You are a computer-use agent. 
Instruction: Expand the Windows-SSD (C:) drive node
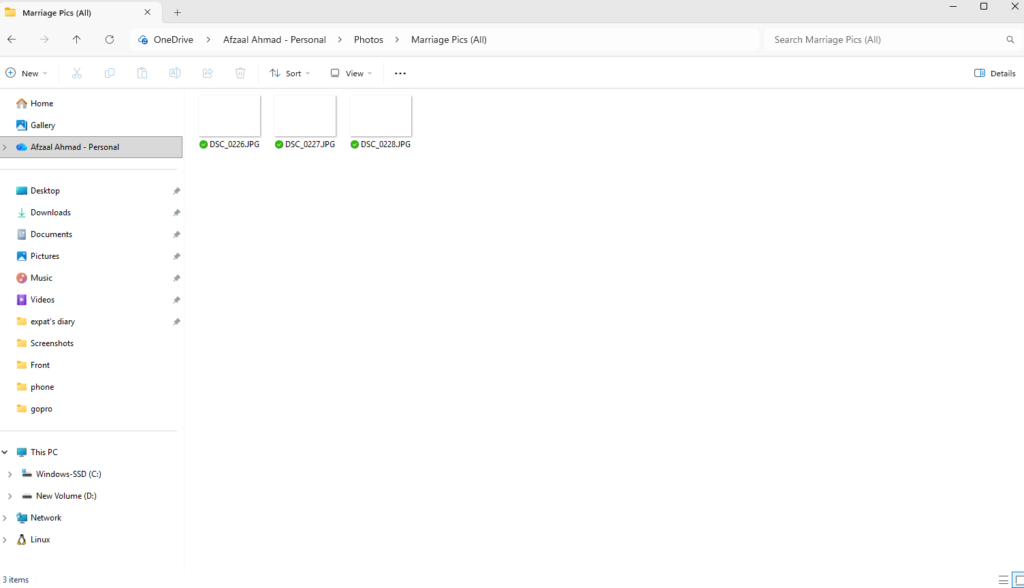[10, 474]
